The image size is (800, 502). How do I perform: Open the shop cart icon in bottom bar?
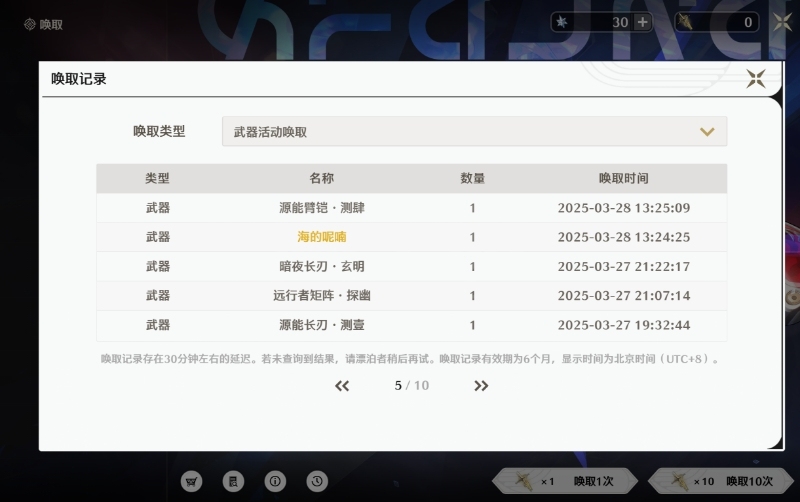191,481
